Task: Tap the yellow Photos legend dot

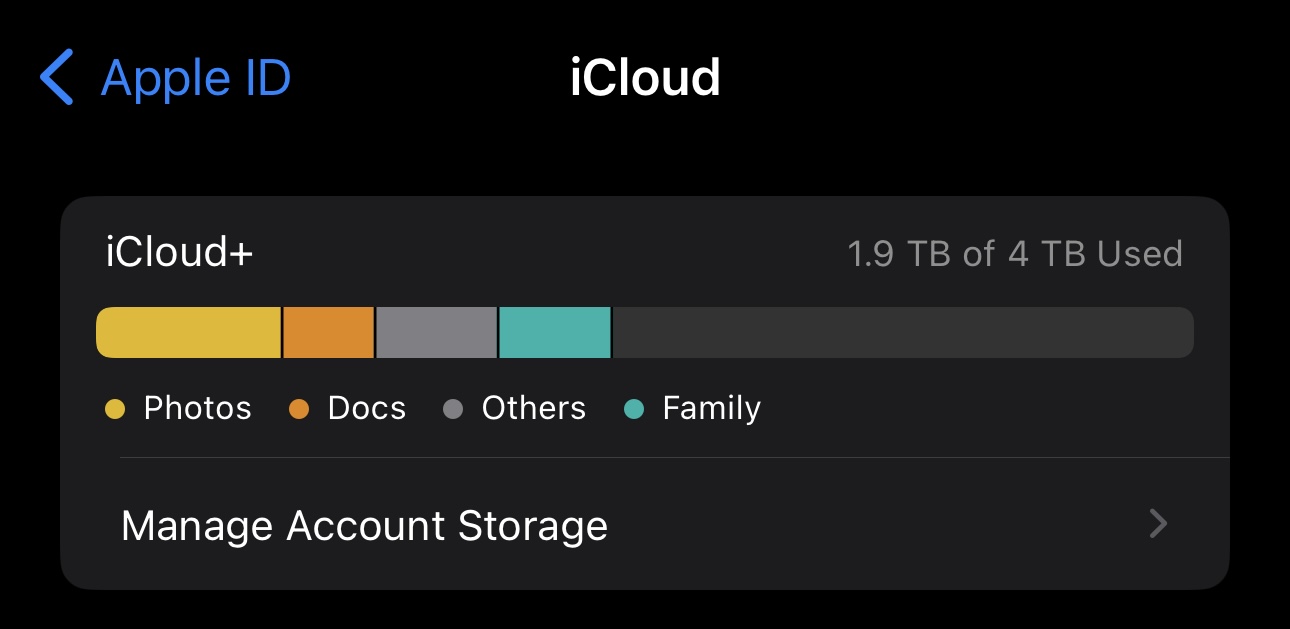Action: coord(115,409)
